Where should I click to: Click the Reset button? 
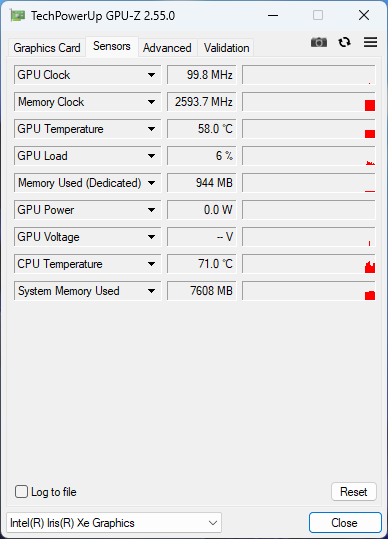click(354, 492)
